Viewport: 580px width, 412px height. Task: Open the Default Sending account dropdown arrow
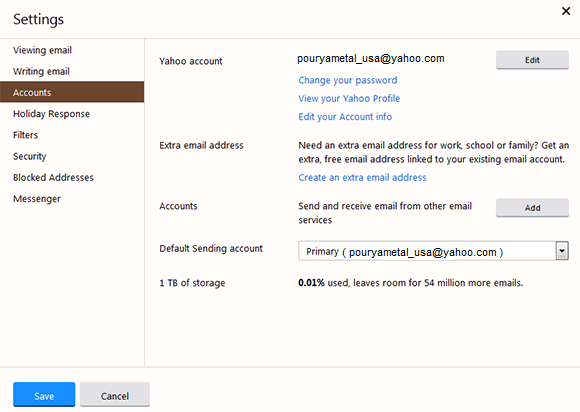pos(562,251)
